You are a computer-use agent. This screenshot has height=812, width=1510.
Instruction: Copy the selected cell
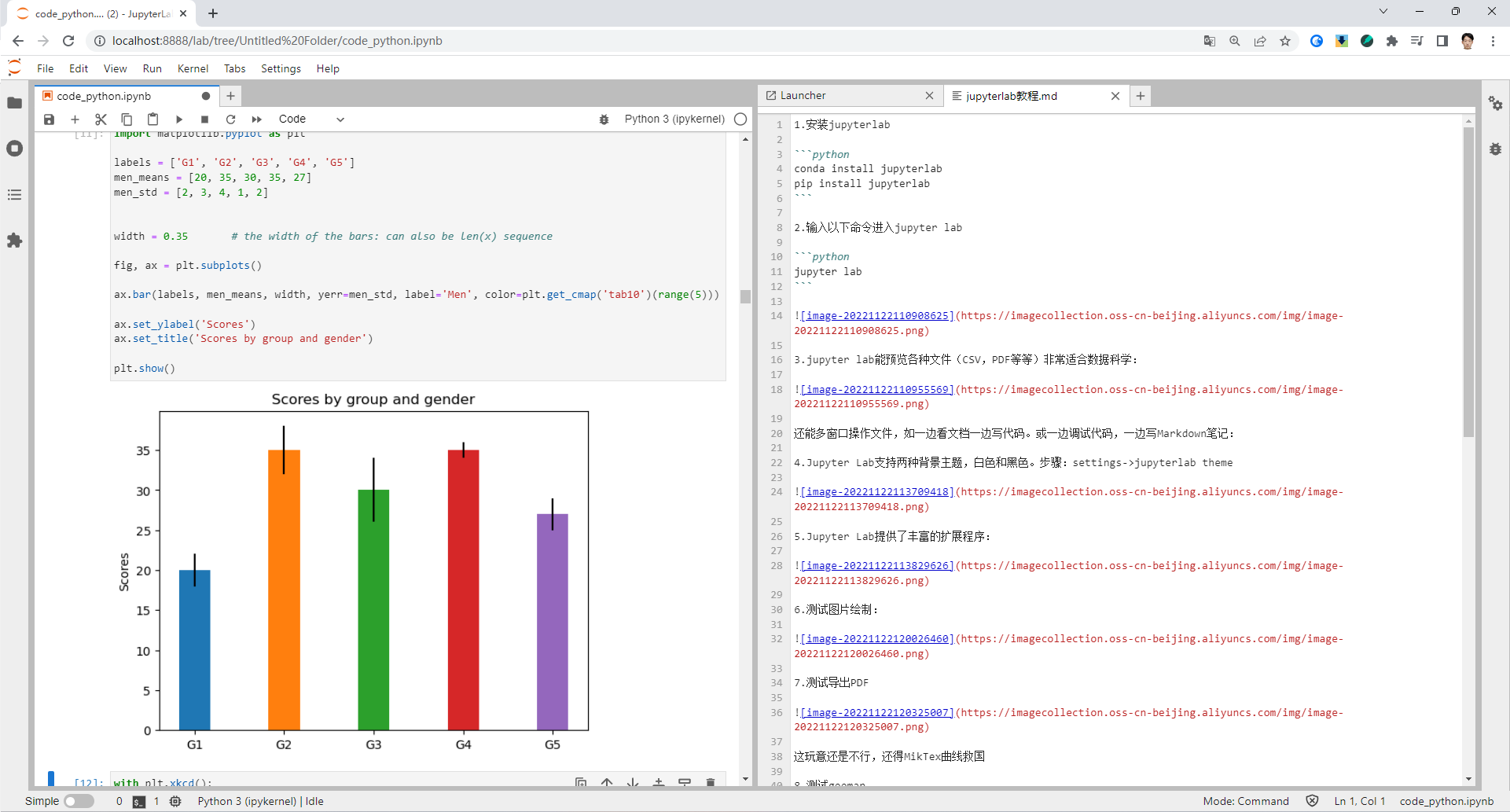point(127,119)
